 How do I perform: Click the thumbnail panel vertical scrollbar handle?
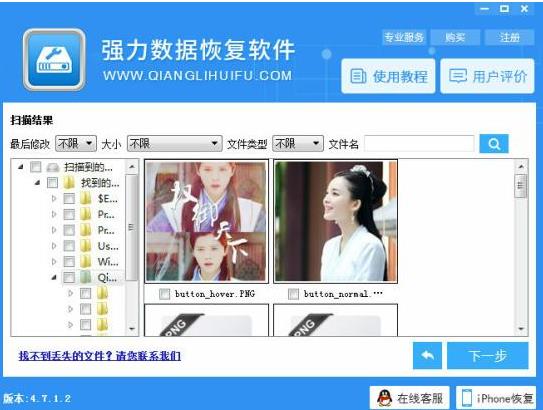click(521, 186)
